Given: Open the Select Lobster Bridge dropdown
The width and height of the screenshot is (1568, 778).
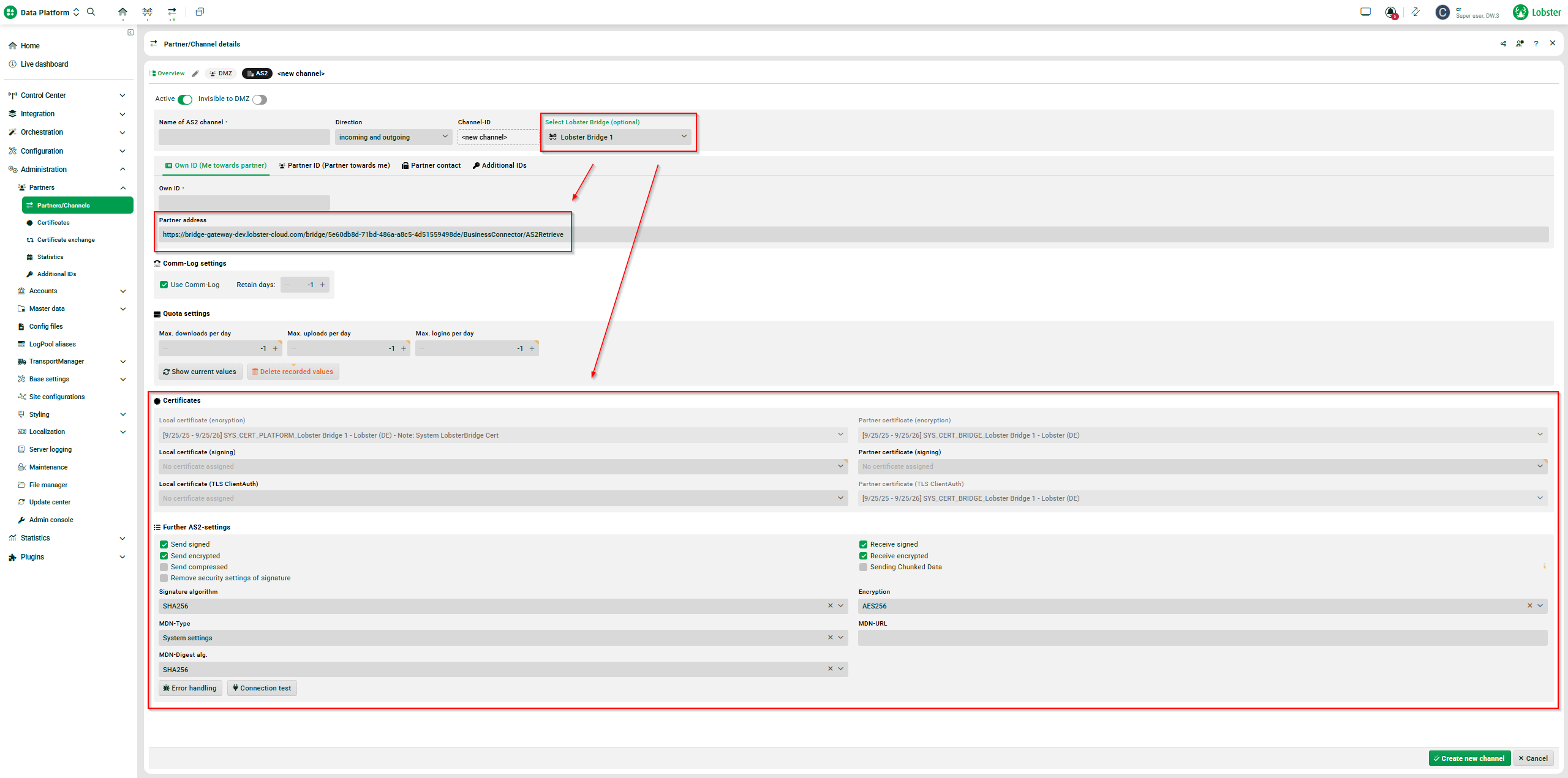Looking at the screenshot, I should 617,137.
